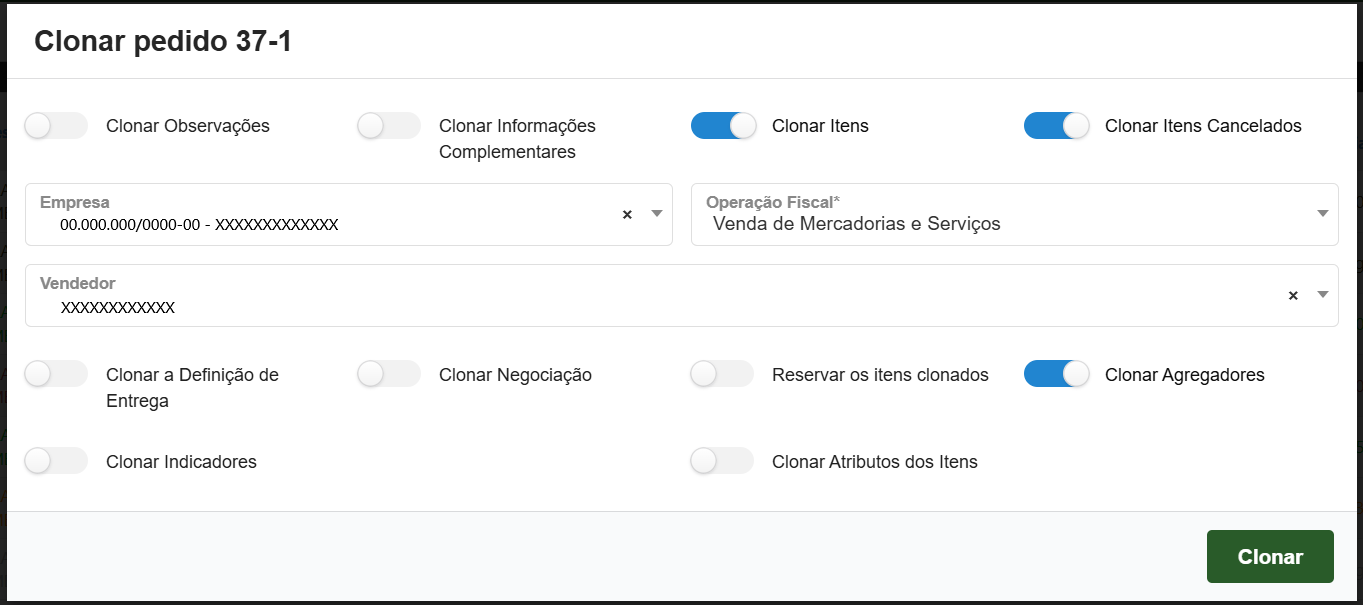
Task: Turn off Clonar Agregadores
Action: coord(1056,373)
